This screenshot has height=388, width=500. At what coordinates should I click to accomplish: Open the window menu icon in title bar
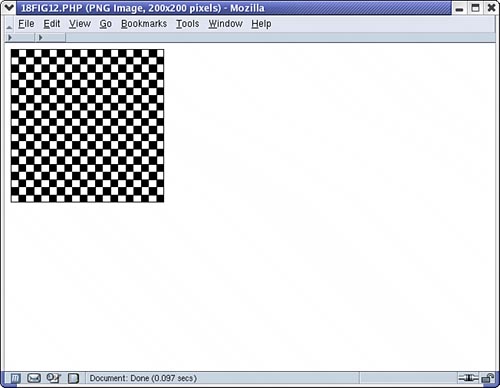pos(8,7)
